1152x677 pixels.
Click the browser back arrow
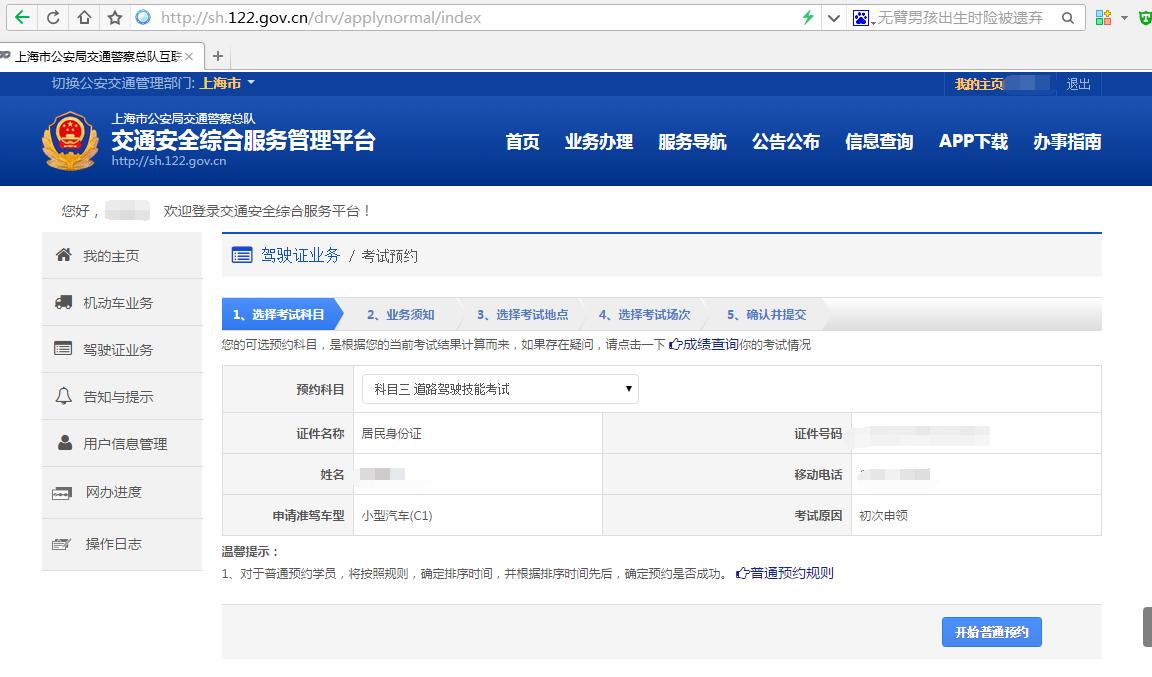(x=23, y=17)
